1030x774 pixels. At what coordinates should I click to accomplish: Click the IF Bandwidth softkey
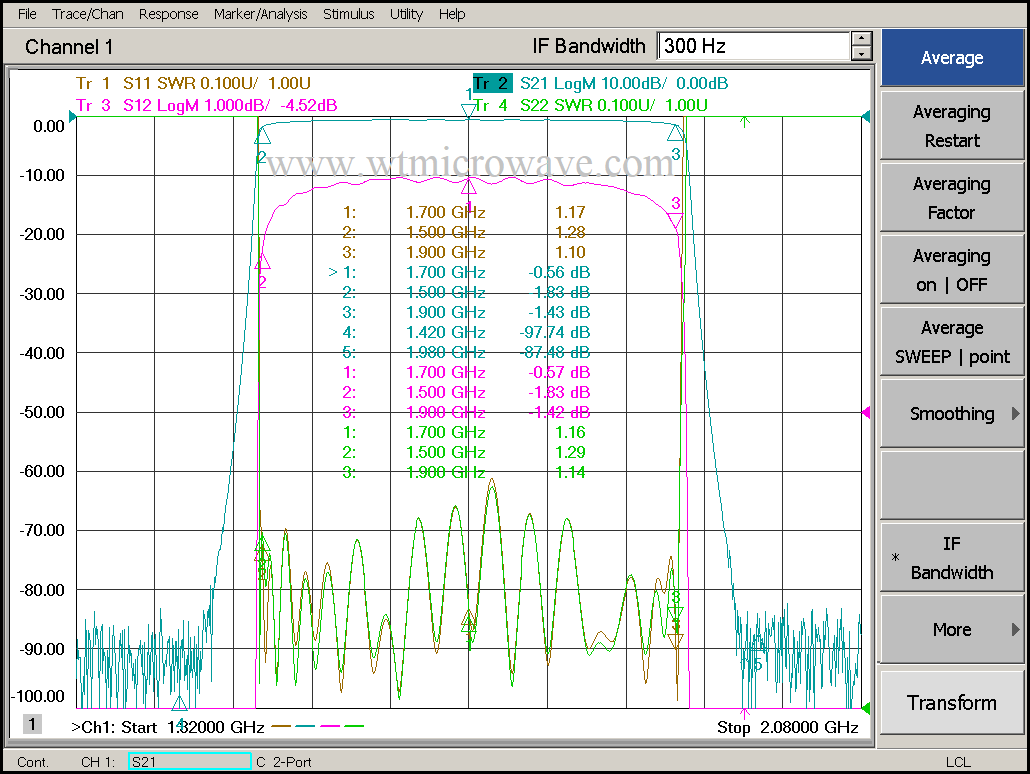point(951,556)
